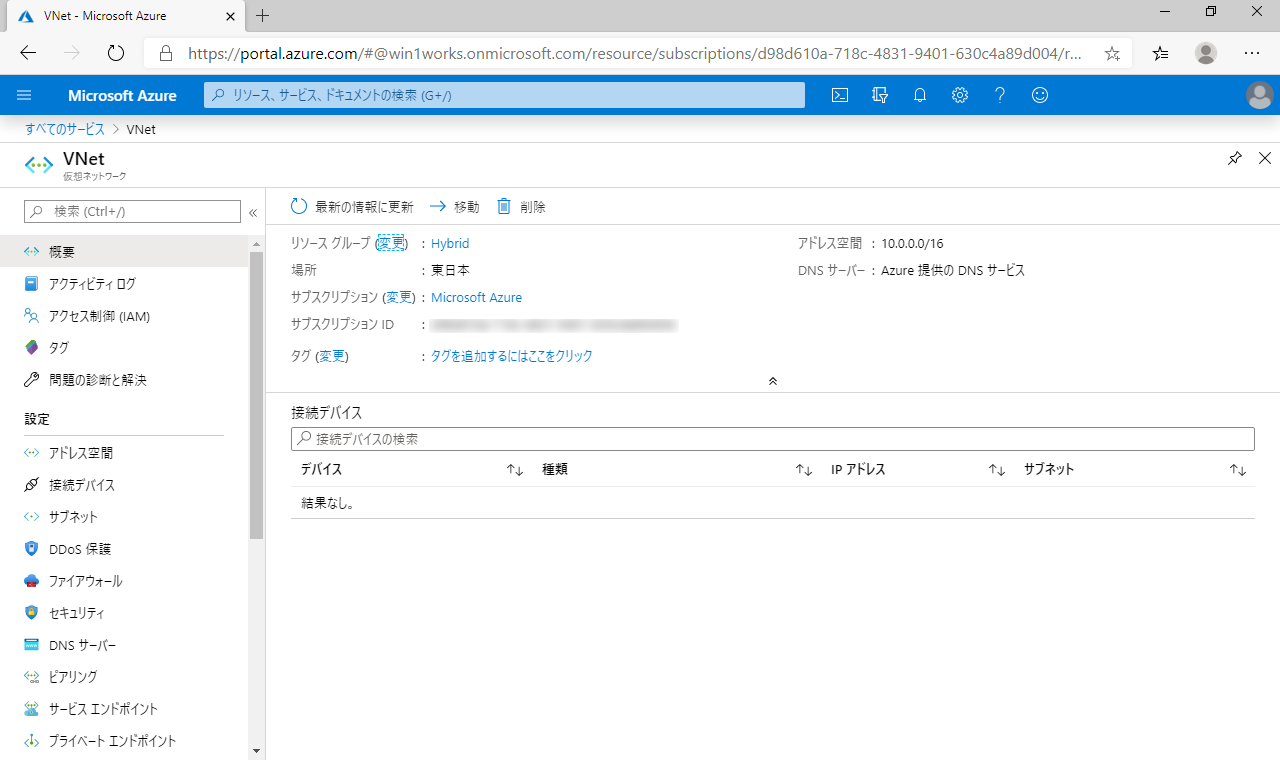Open a new browser tab

pos(263,16)
